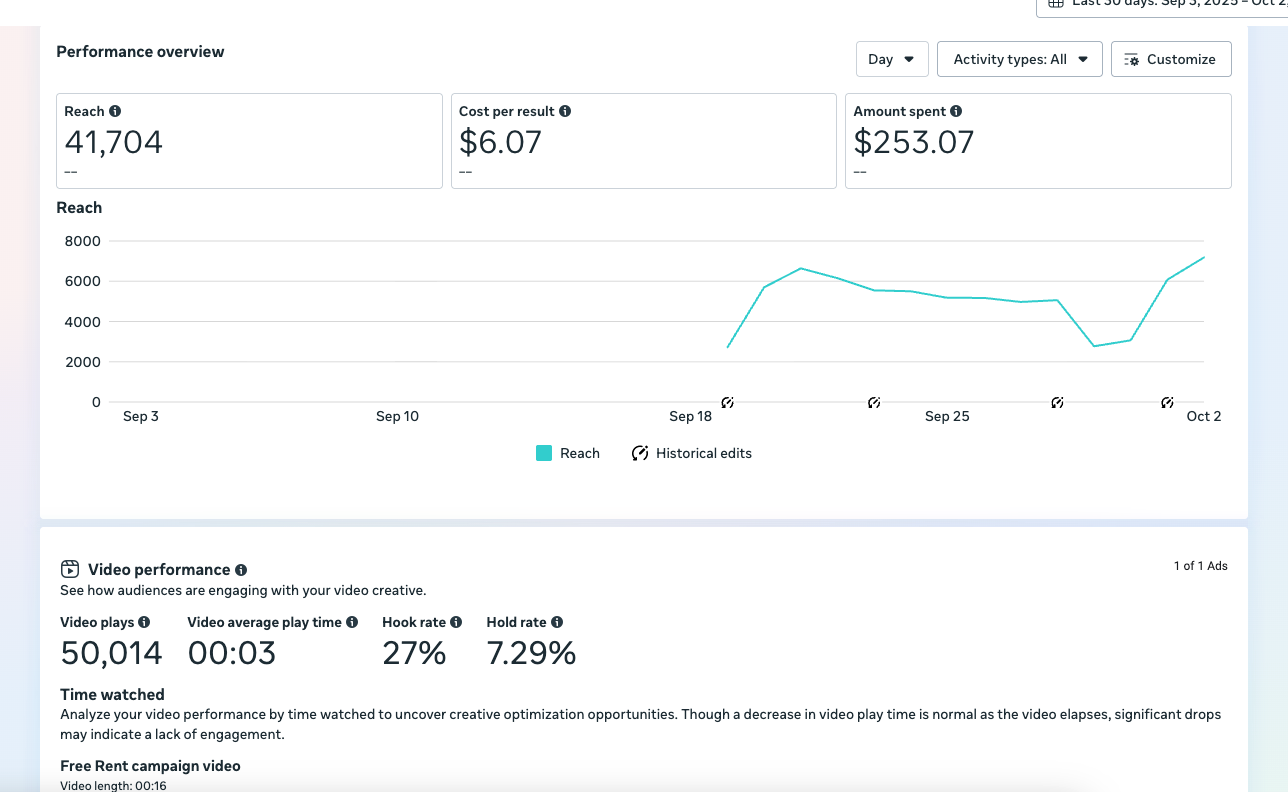The width and height of the screenshot is (1288, 792).
Task: Click the Video performance reel icon
Action: coord(70,570)
